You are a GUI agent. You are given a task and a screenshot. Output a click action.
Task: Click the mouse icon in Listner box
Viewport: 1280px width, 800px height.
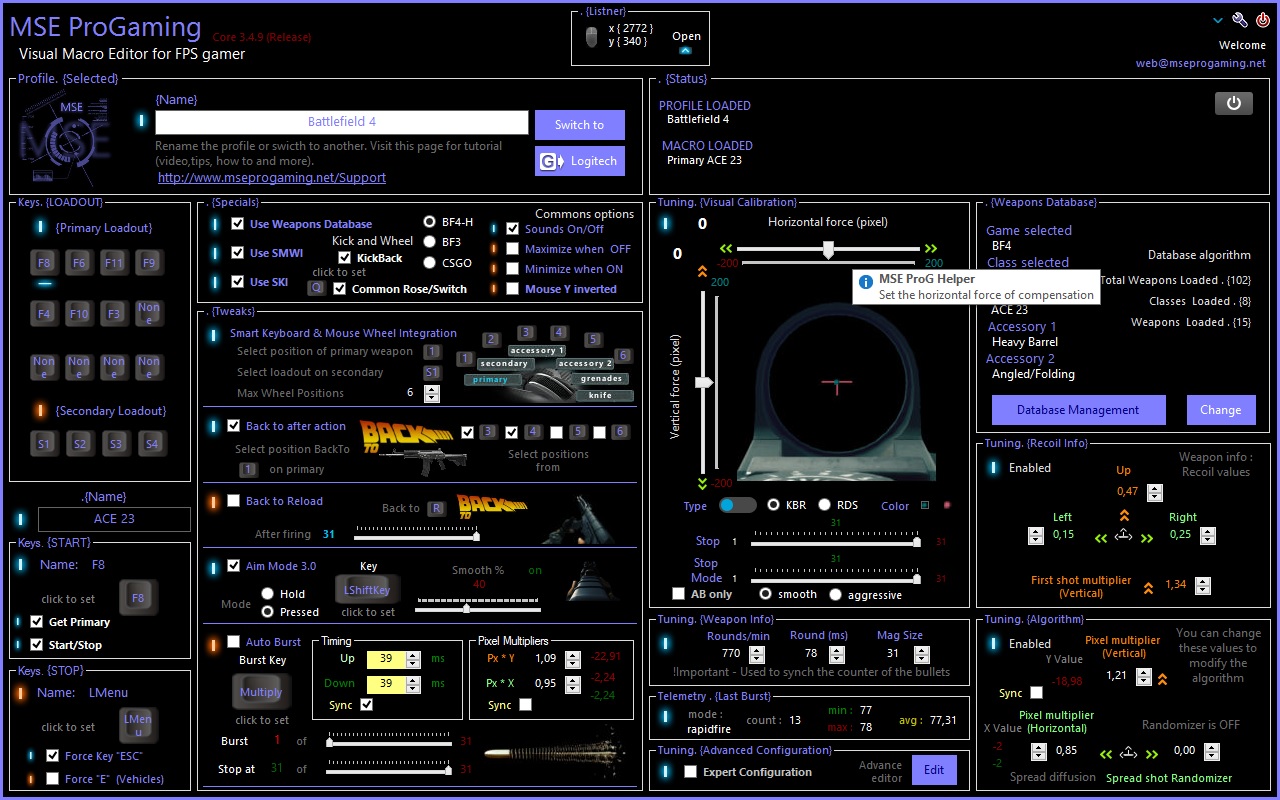(x=591, y=38)
